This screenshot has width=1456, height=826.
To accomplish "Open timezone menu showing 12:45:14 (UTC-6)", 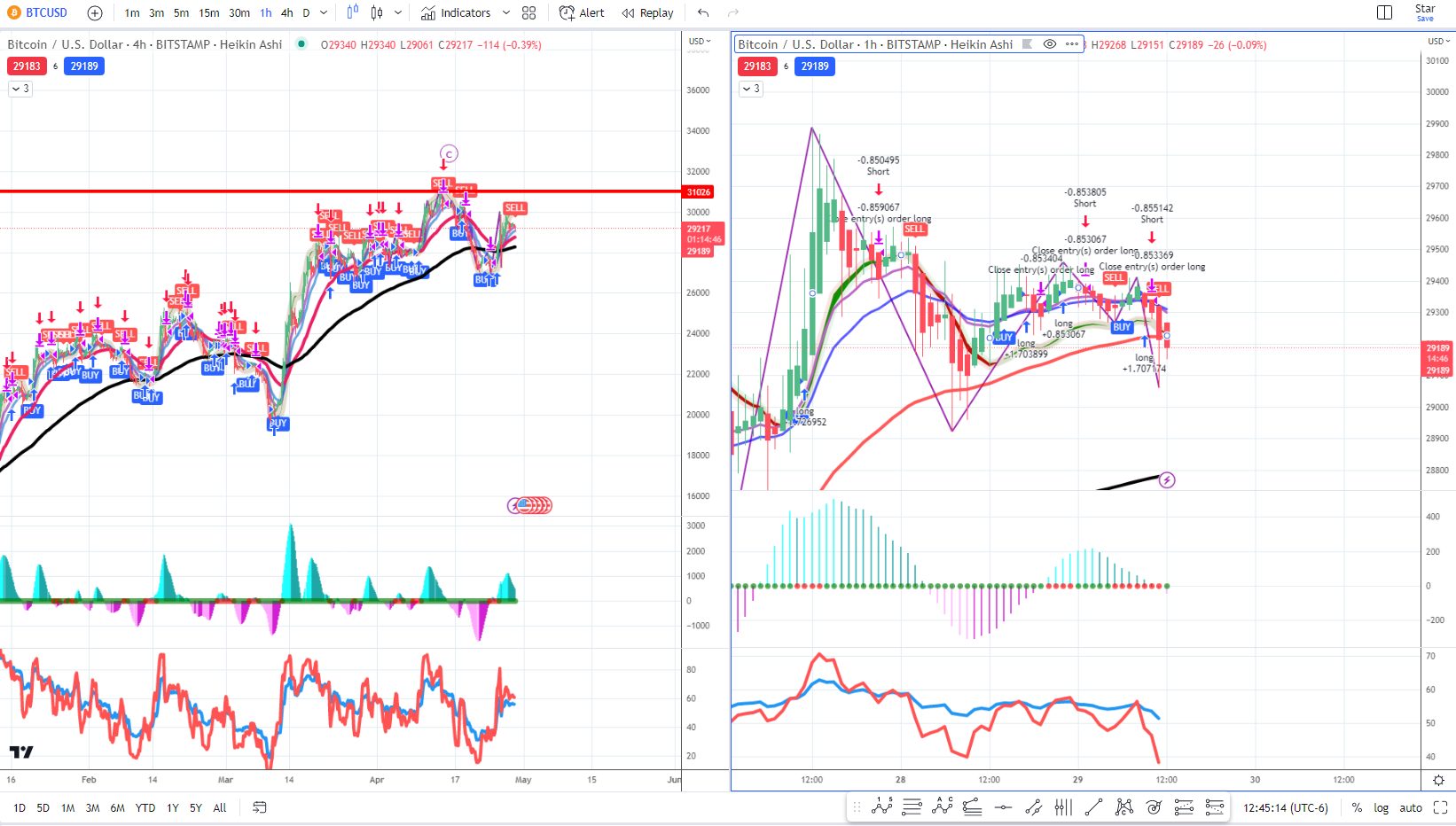I will click(x=1286, y=808).
